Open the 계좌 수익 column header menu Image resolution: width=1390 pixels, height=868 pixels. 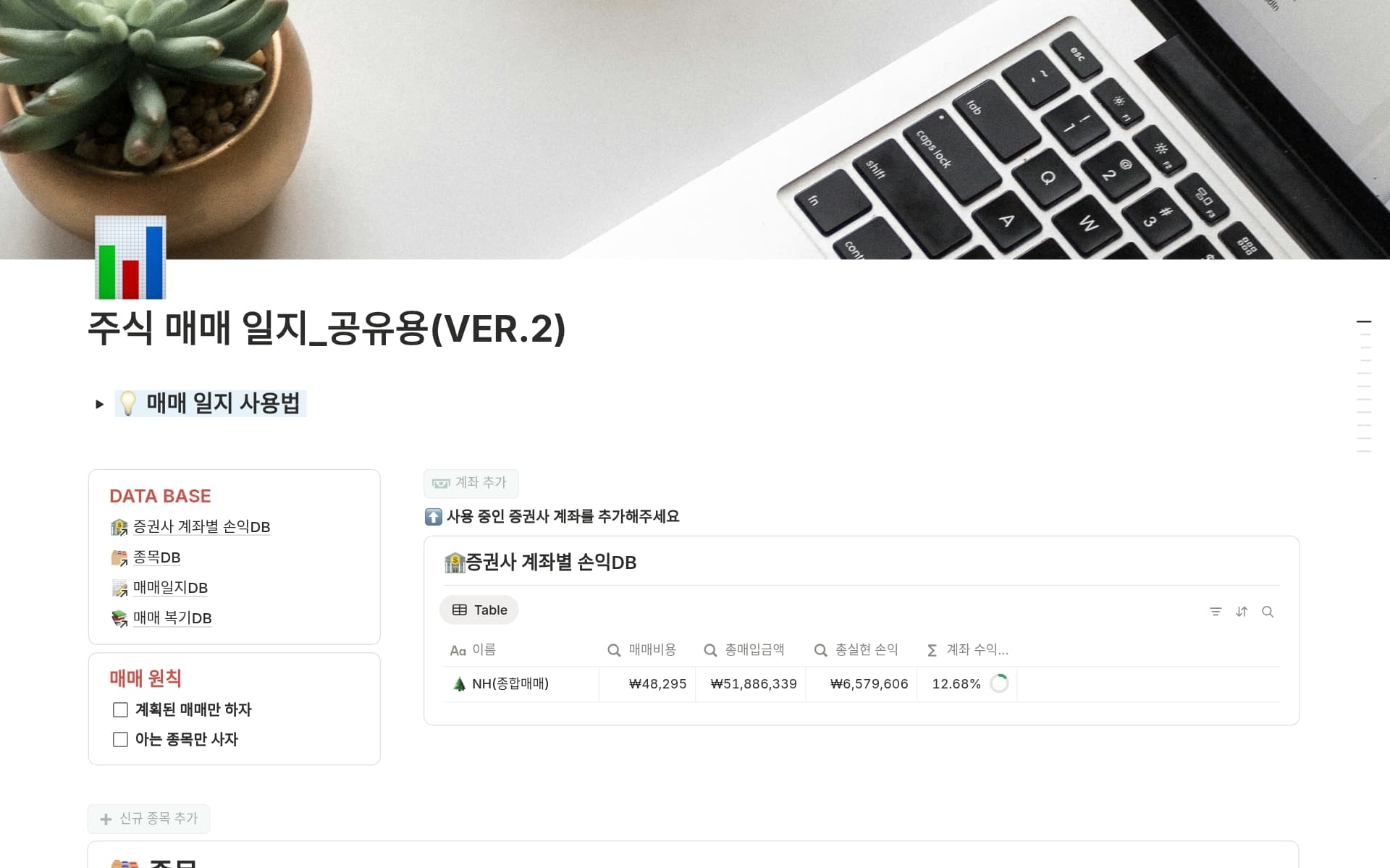967,650
